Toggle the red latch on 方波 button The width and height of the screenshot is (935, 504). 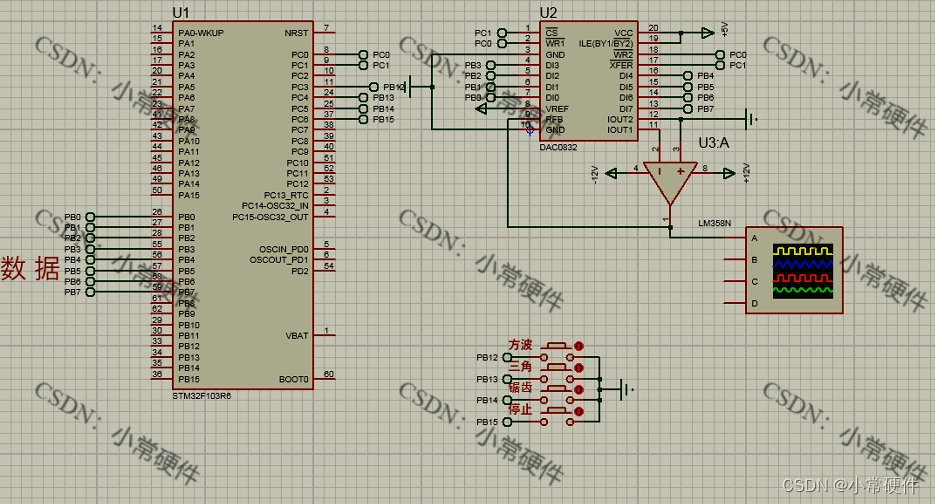pos(578,346)
